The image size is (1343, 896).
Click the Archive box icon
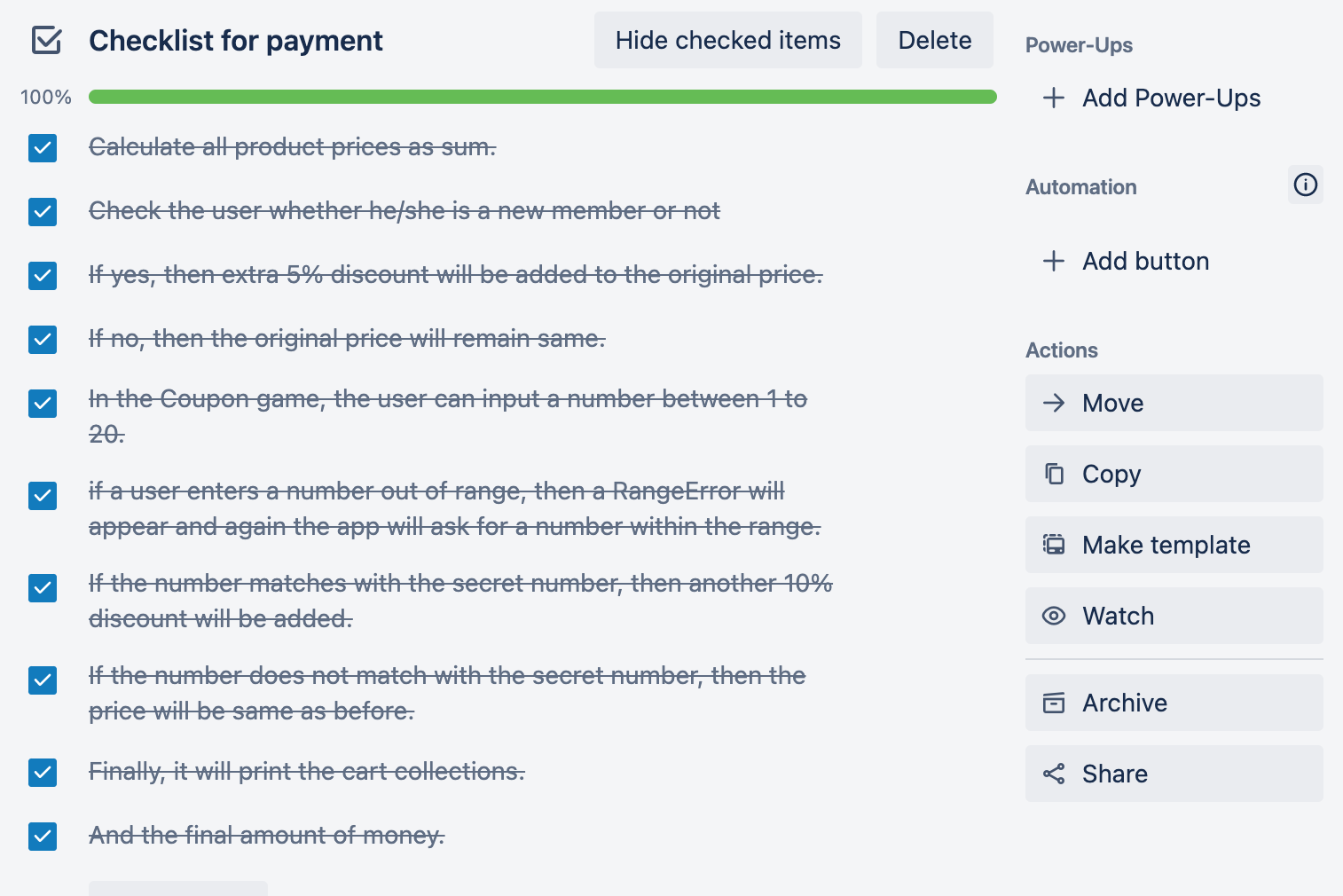click(1054, 703)
